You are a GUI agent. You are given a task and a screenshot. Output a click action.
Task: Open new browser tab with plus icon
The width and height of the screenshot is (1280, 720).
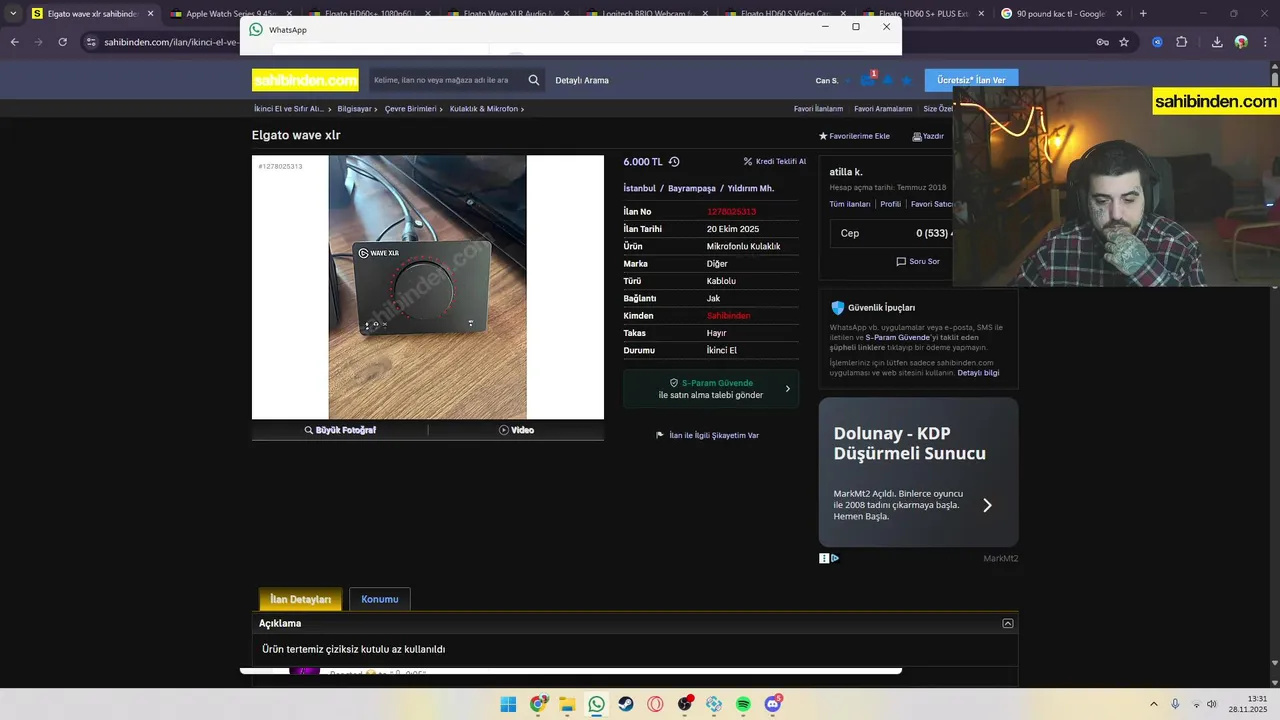coord(1143,14)
